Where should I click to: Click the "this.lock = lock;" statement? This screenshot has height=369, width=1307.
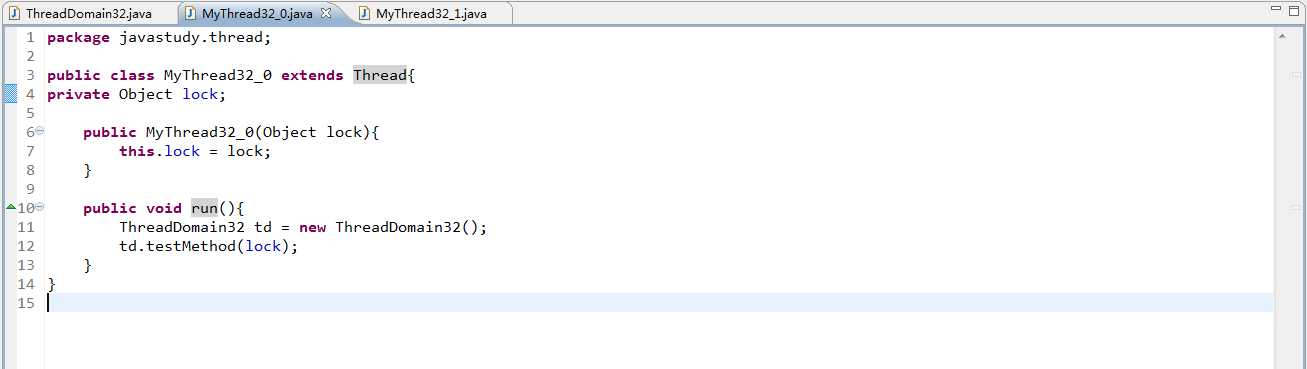point(195,151)
